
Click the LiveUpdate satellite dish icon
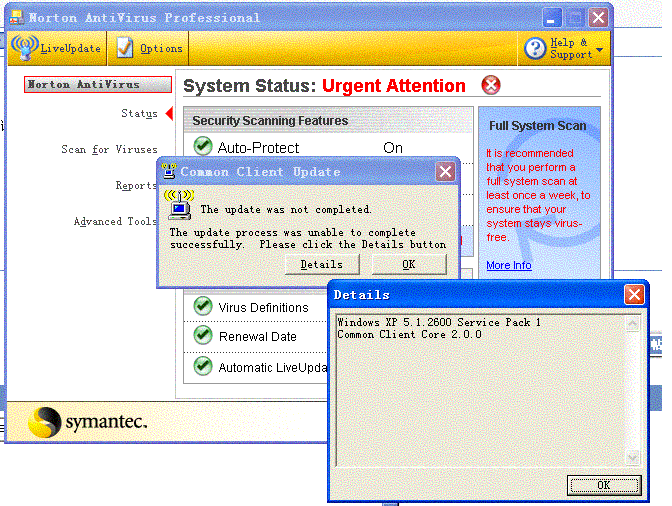(24, 47)
